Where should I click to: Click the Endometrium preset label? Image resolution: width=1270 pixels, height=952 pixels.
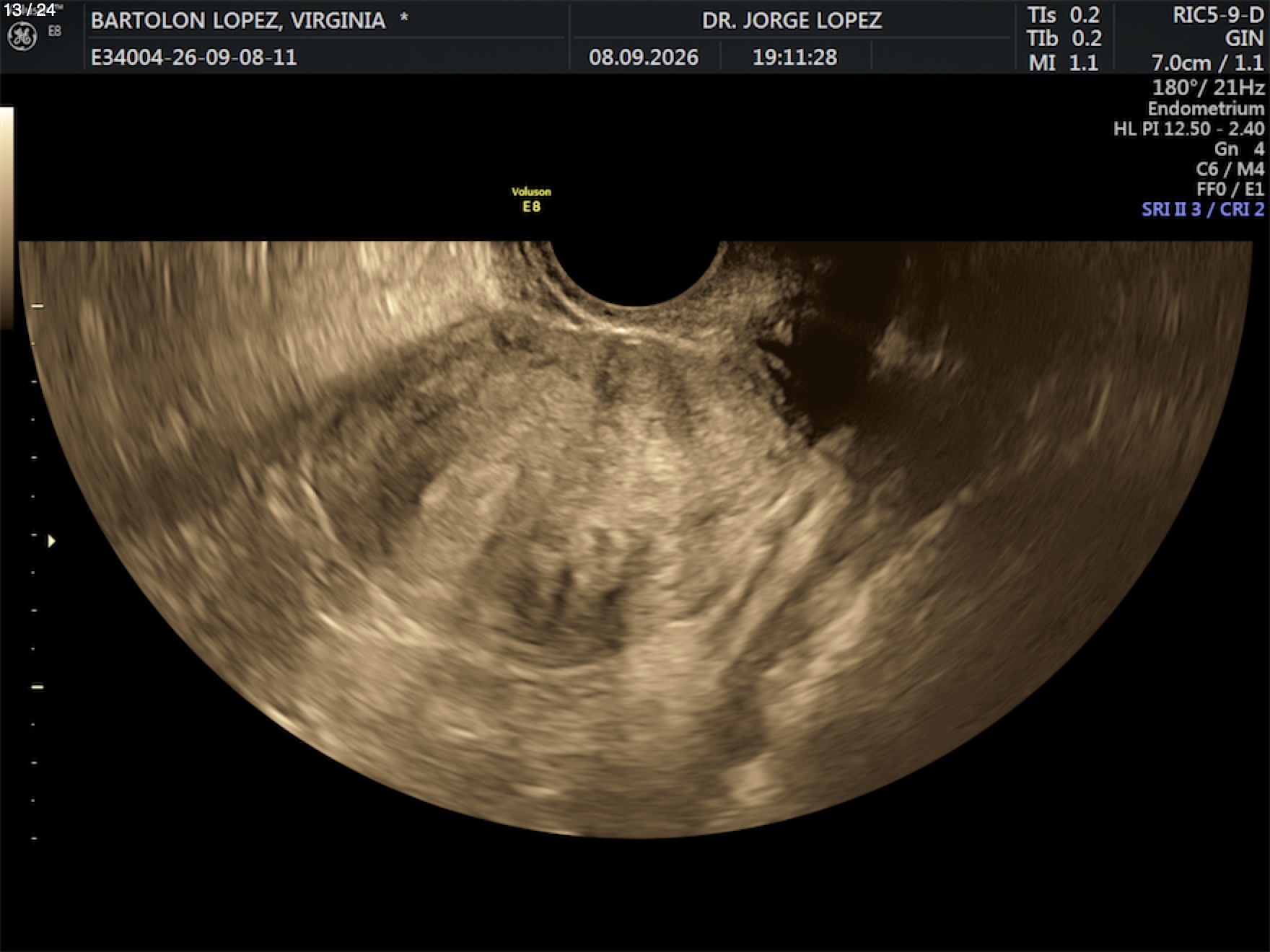click(1206, 109)
